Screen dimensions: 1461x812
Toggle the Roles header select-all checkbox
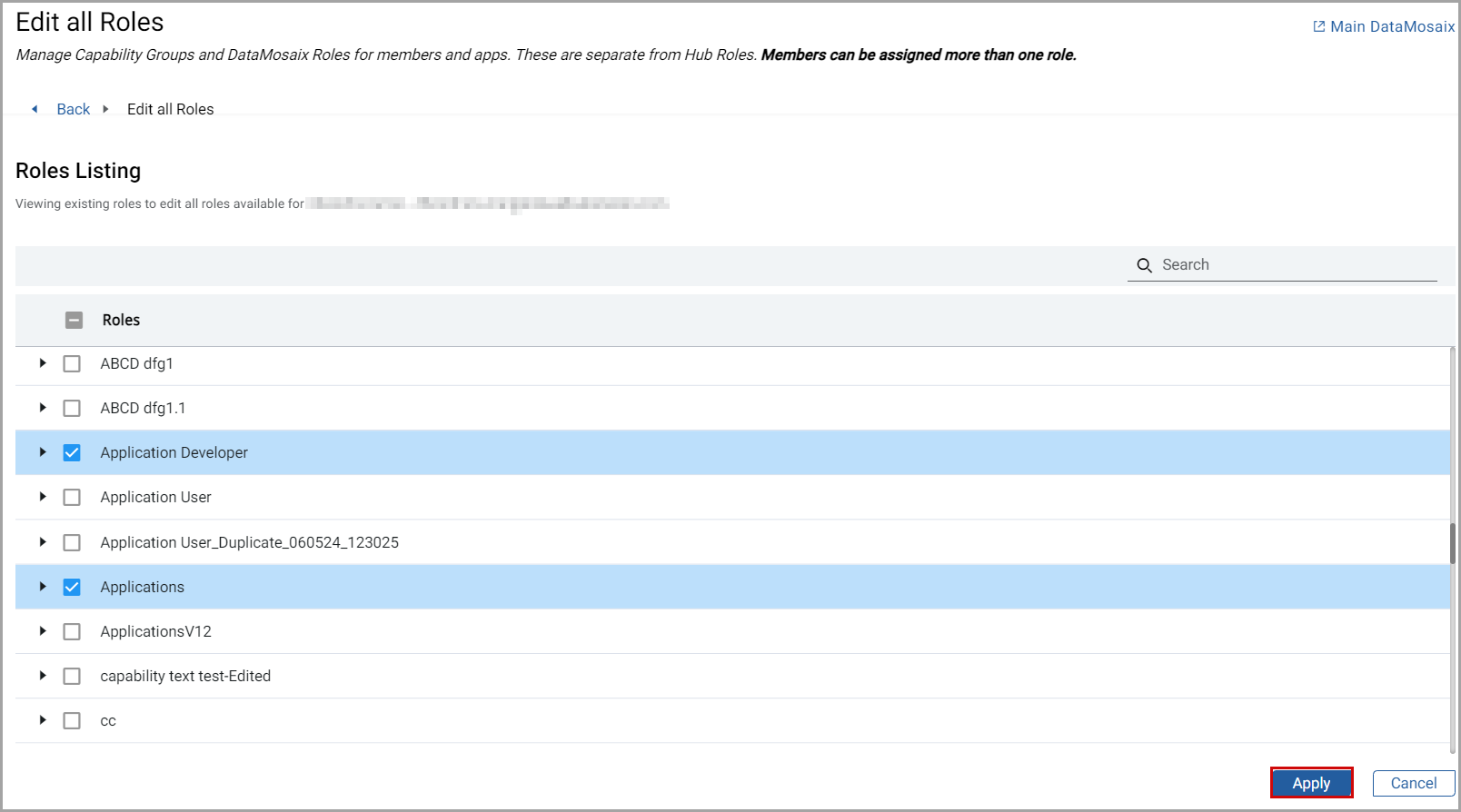click(75, 320)
